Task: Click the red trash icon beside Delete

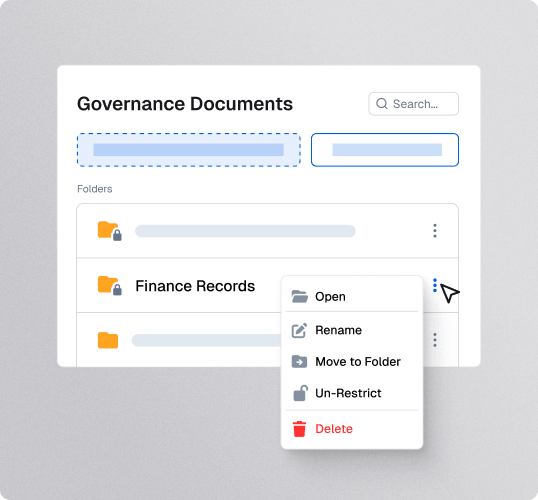Action: click(299, 429)
